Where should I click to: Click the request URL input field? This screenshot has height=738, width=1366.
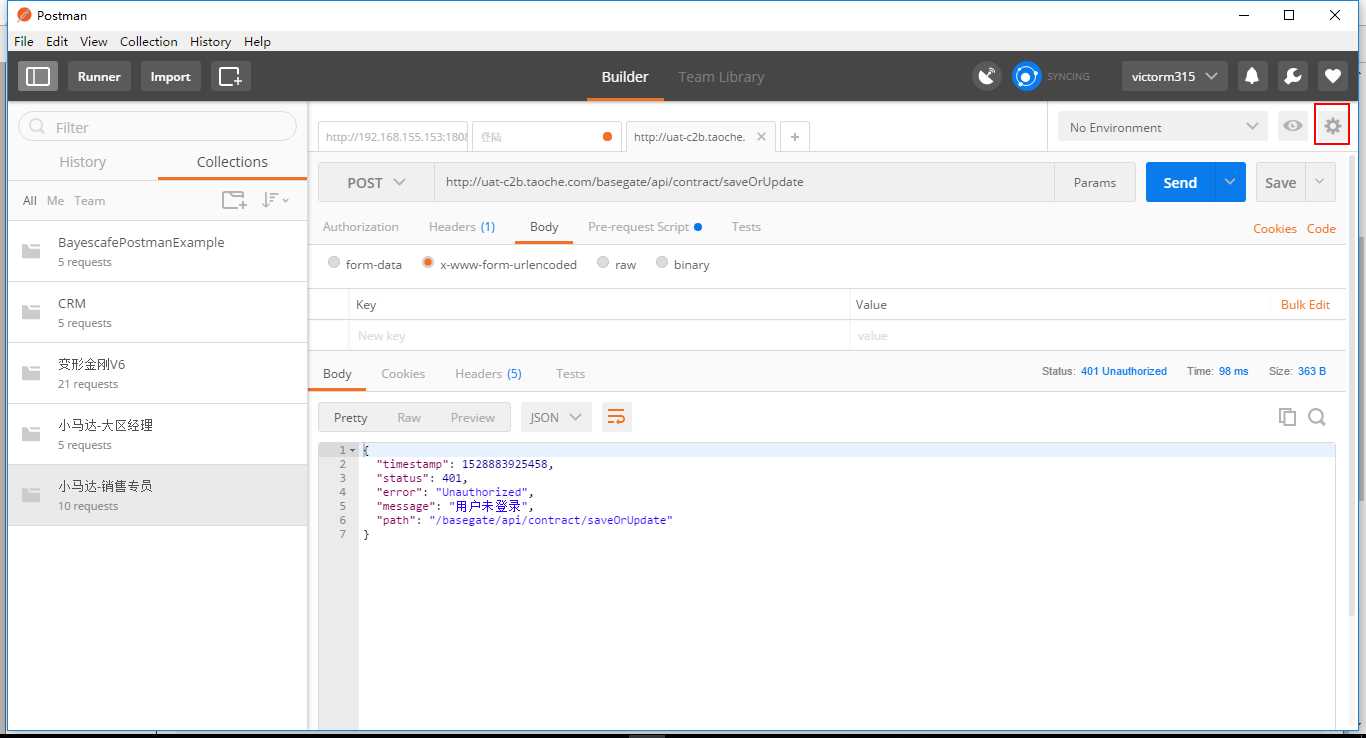pos(744,182)
